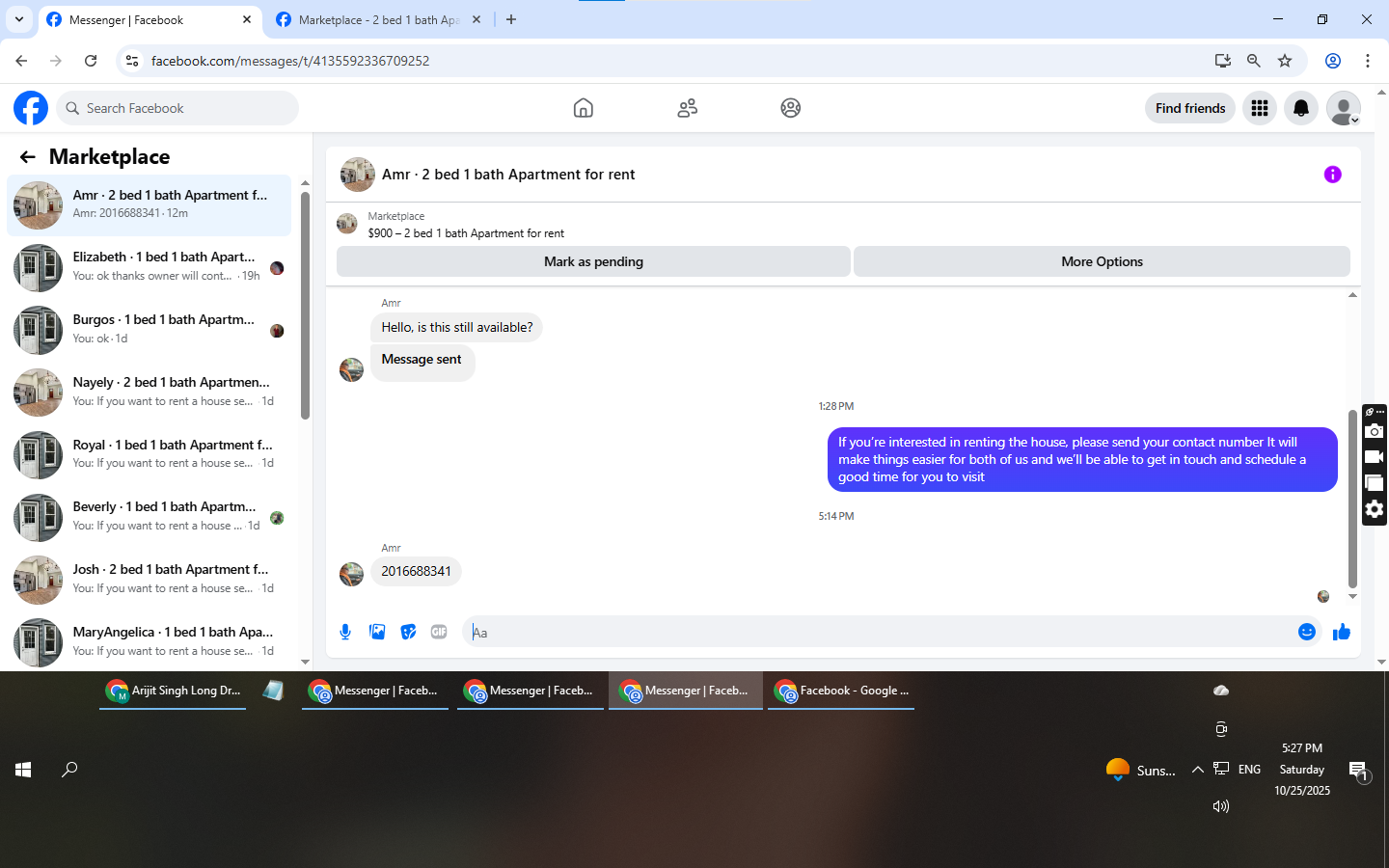
Task: Open the Beverly conversation
Action: click(x=150, y=517)
